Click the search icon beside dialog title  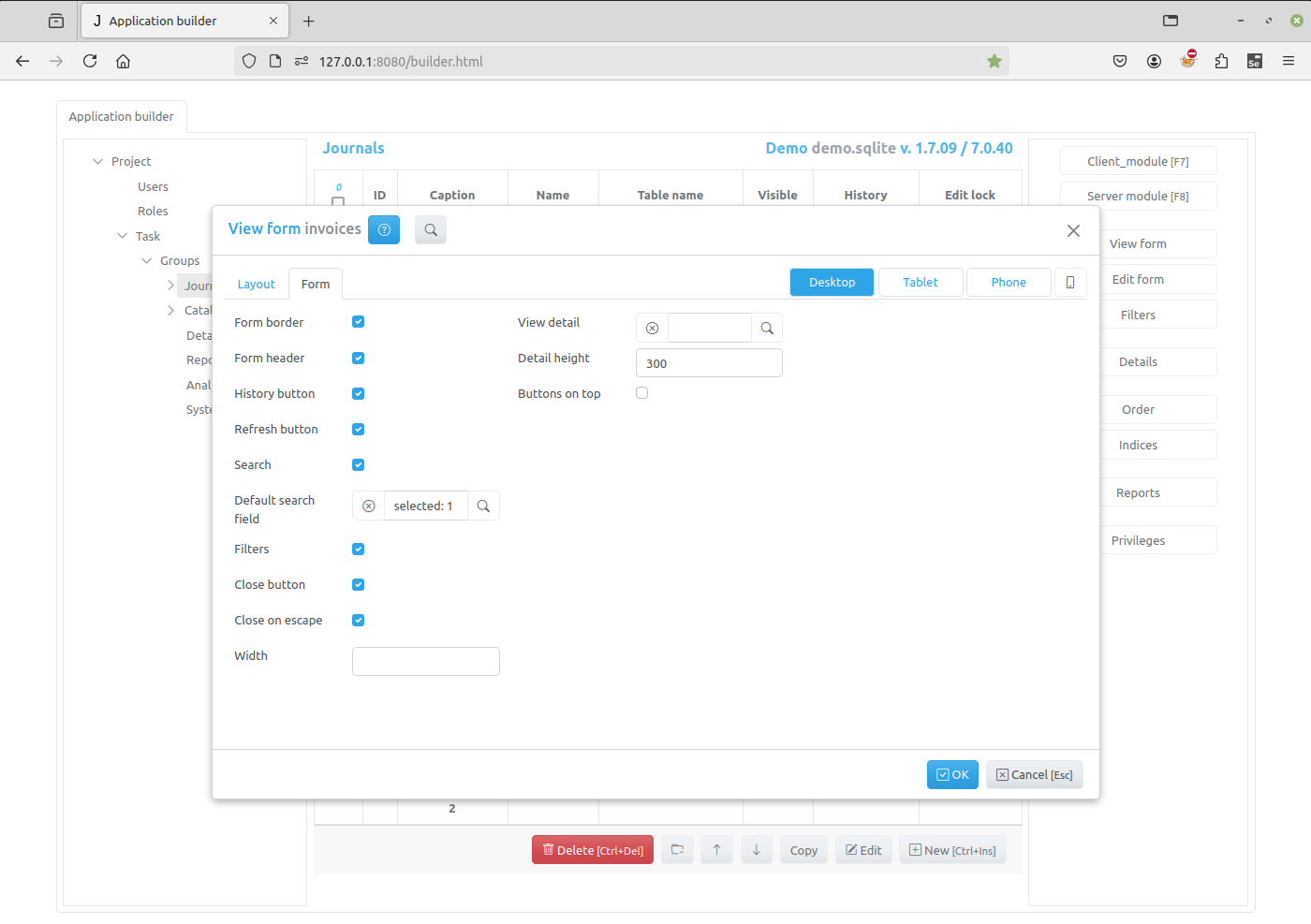point(431,229)
